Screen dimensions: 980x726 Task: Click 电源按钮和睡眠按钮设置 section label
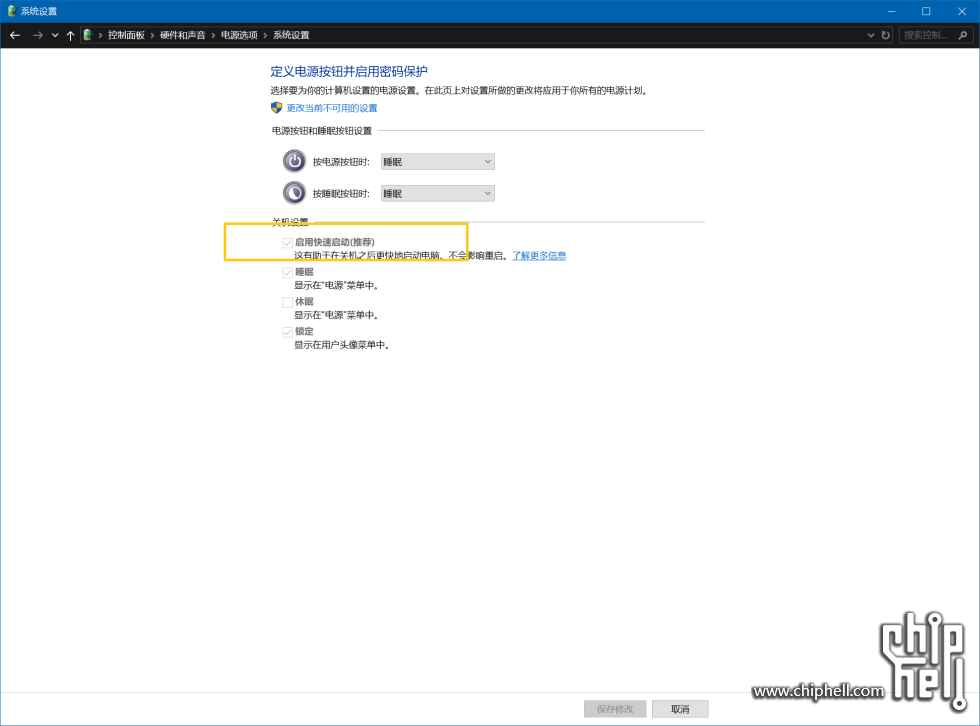pyautogui.click(x=321, y=131)
